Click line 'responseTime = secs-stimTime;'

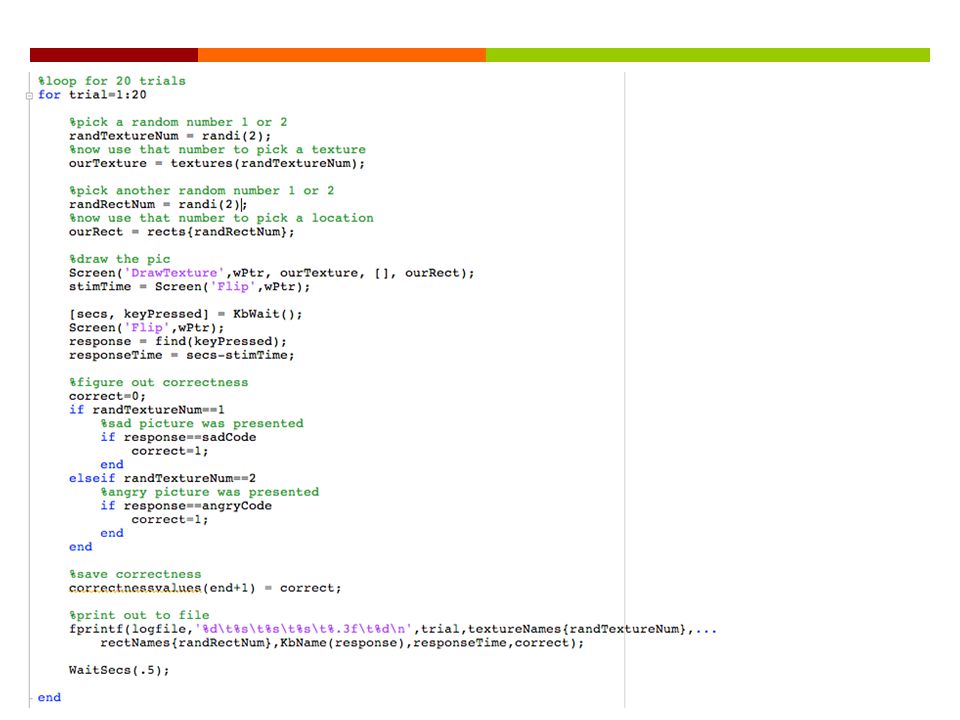pos(181,355)
